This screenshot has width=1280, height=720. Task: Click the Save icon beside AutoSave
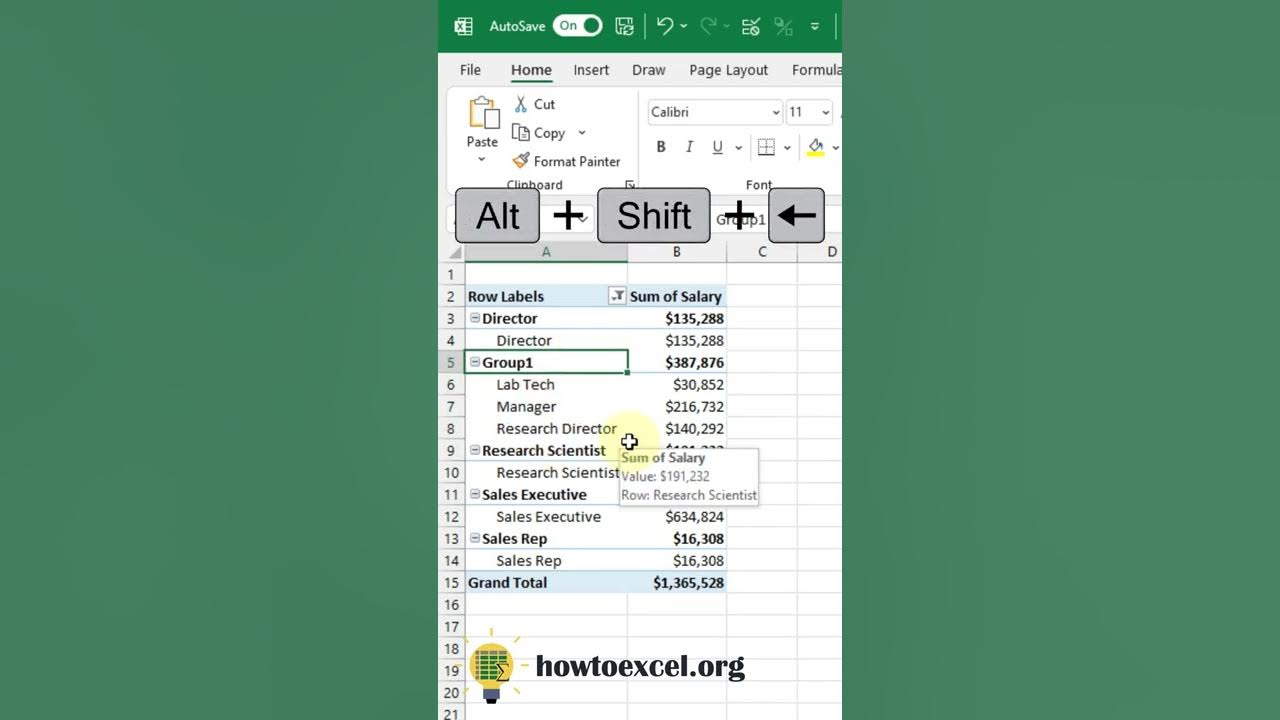click(624, 27)
